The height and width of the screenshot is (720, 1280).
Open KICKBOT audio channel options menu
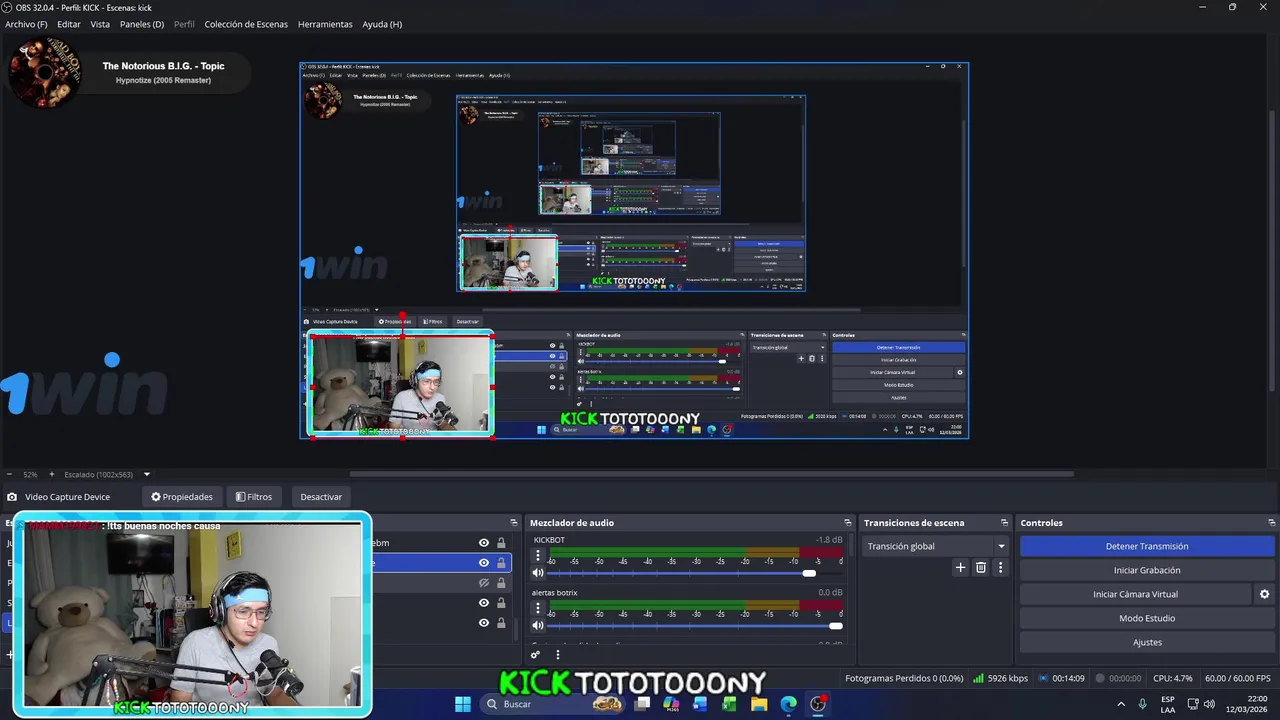[538, 554]
